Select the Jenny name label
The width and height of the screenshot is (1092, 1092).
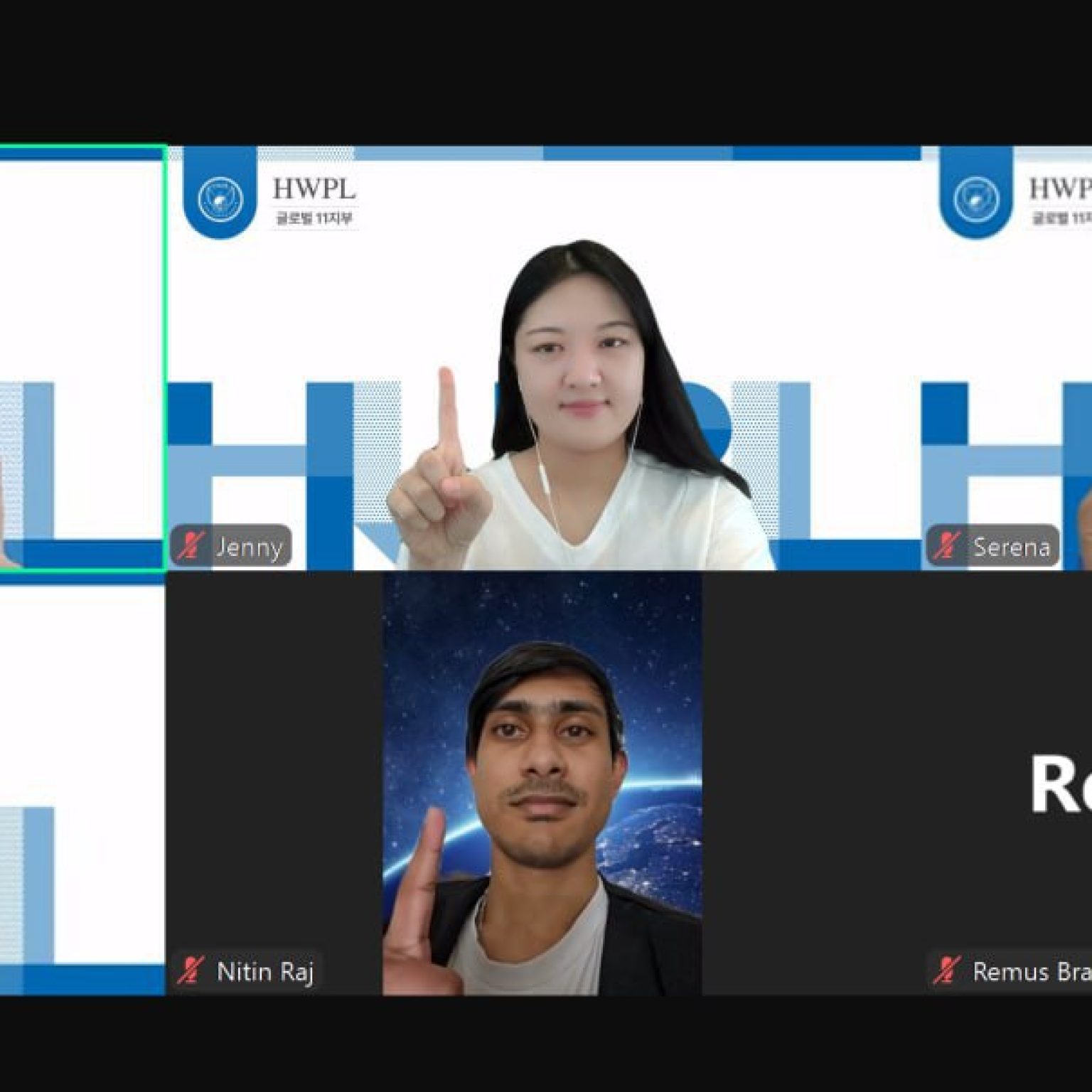249,547
